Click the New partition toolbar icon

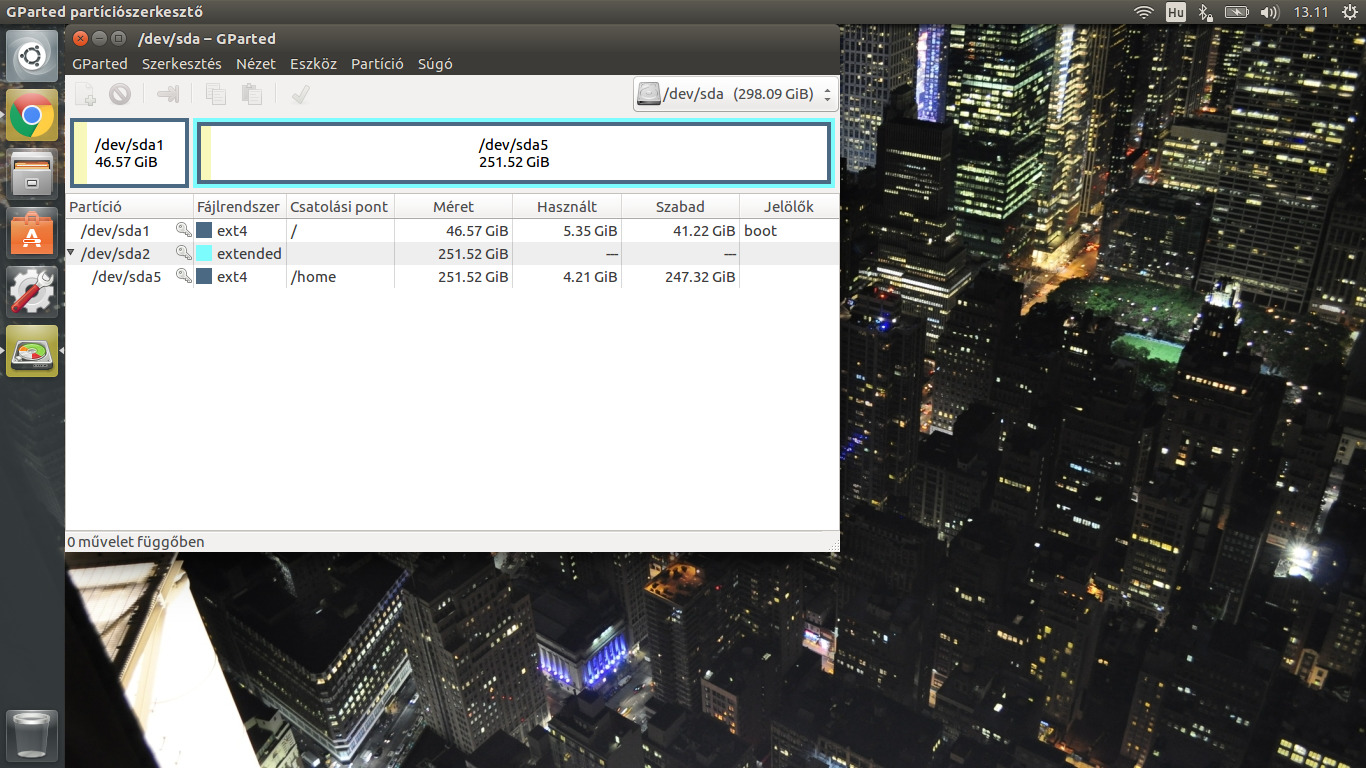pos(86,94)
